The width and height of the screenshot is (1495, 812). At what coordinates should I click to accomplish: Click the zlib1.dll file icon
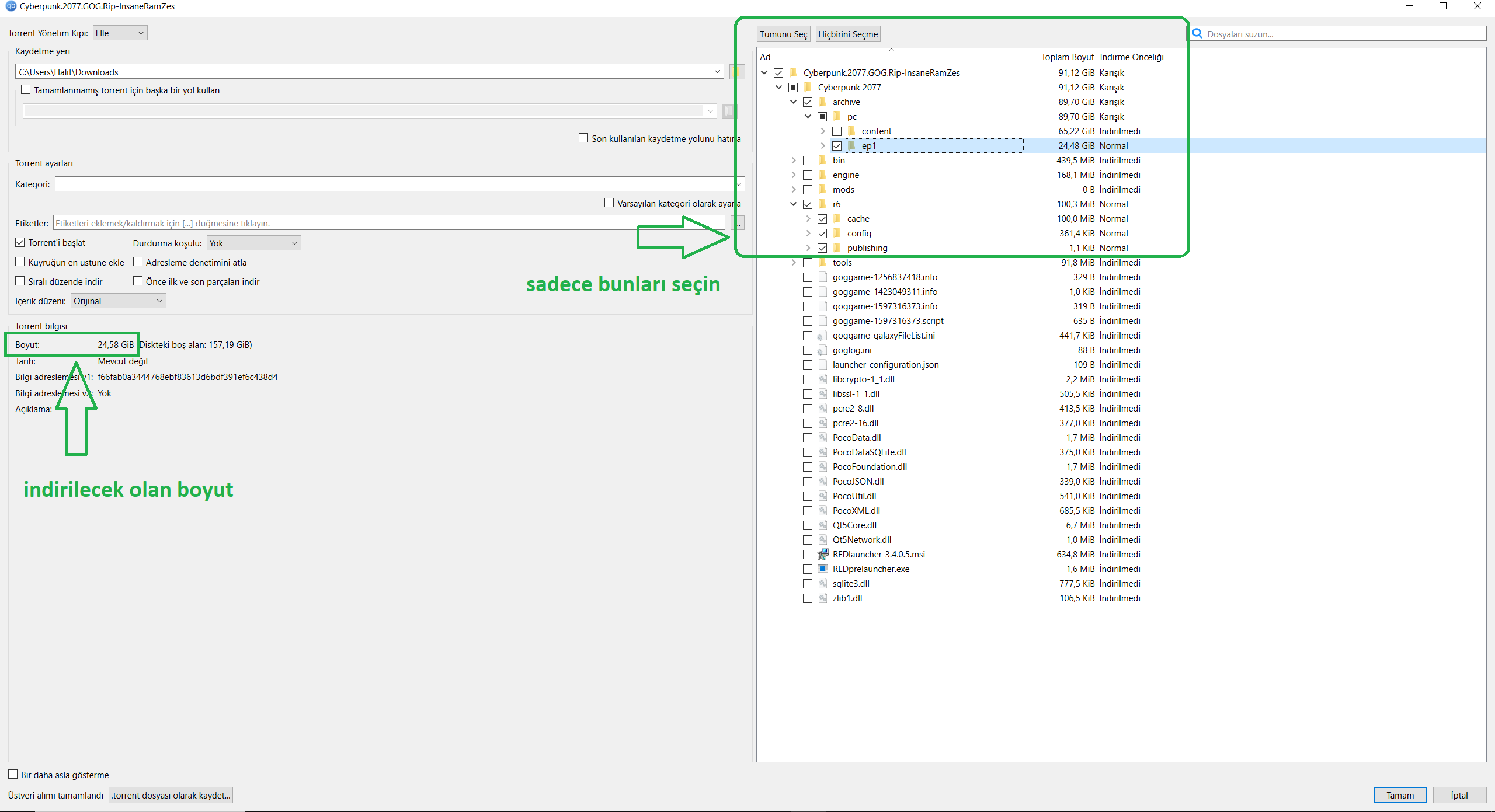823,598
